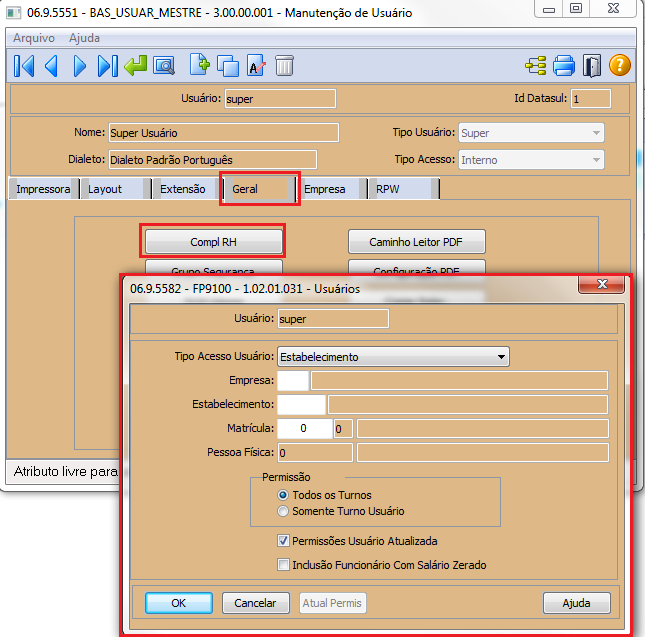This screenshot has width=645, height=637.
Task: Click the printer icon
Action: pos(564,66)
